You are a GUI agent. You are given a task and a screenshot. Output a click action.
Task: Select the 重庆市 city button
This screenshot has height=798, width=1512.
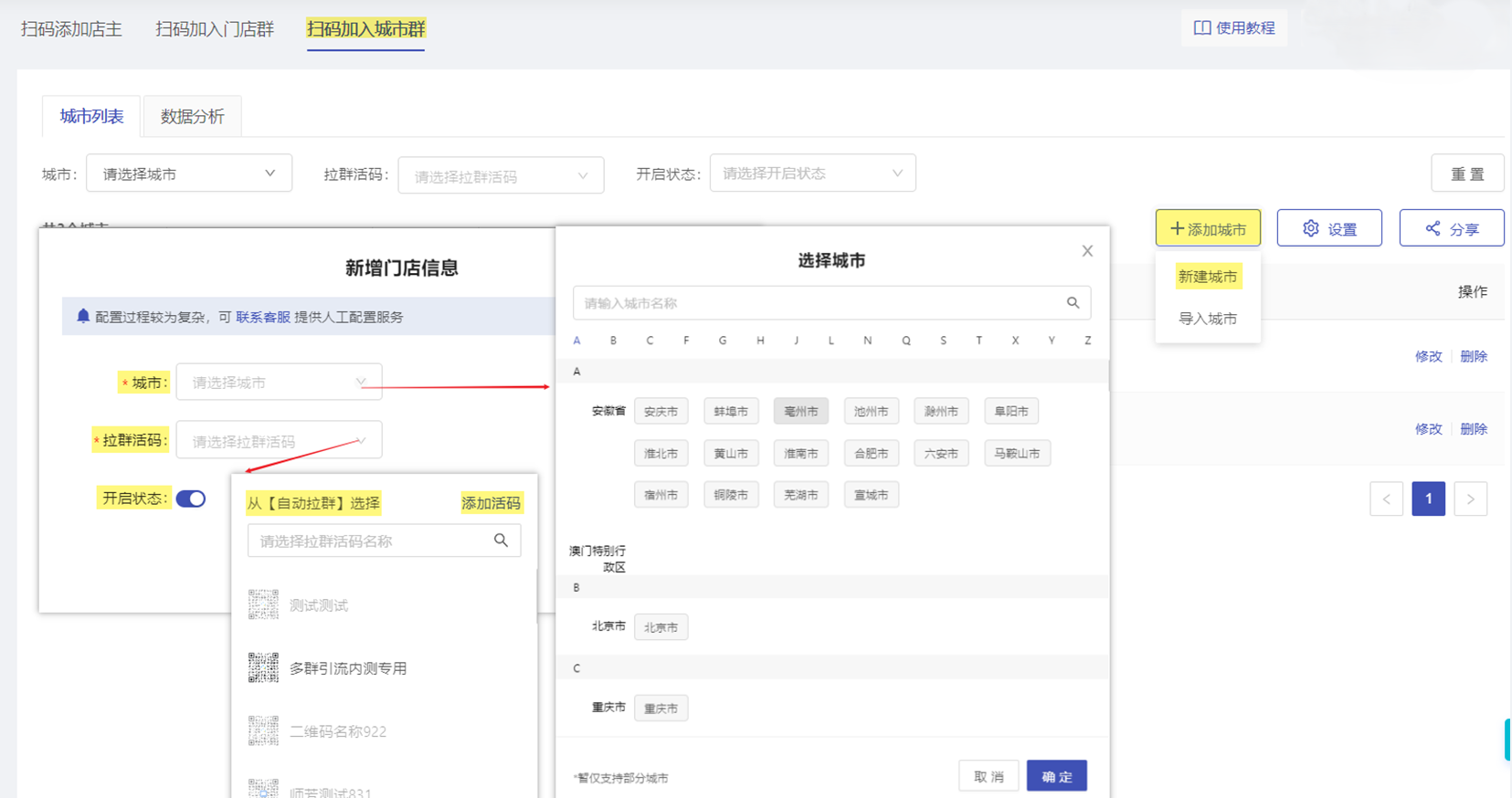tap(661, 708)
